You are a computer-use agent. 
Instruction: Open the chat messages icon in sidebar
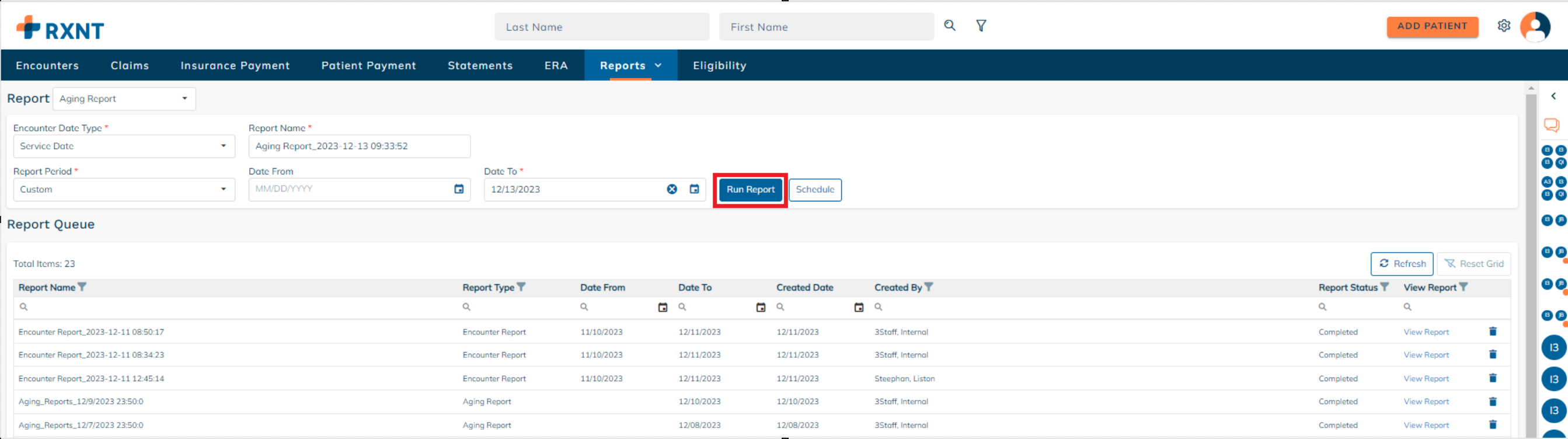1551,126
